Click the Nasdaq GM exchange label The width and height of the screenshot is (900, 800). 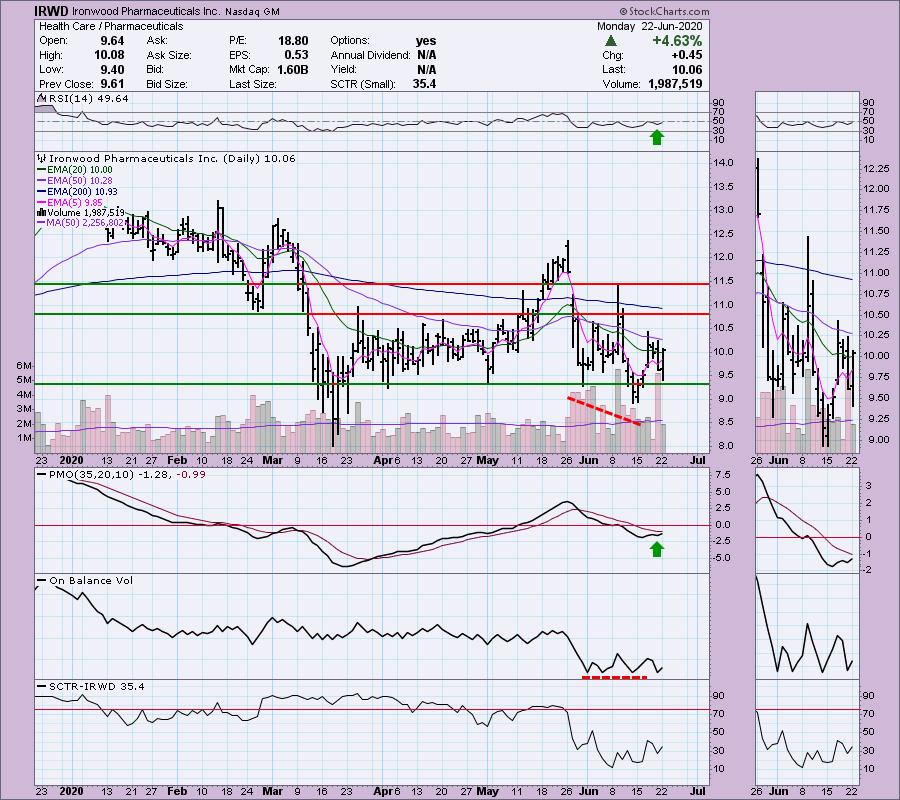coord(253,11)
